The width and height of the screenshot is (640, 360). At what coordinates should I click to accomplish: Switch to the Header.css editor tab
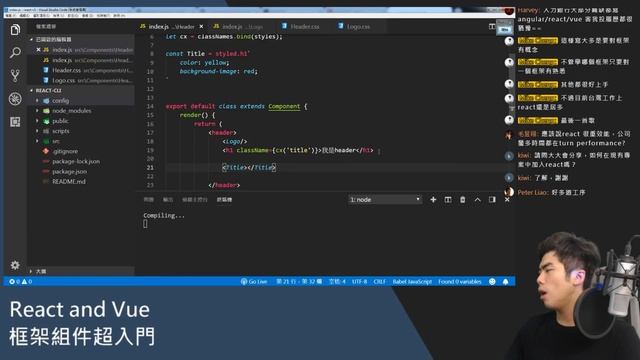[303, 27]
